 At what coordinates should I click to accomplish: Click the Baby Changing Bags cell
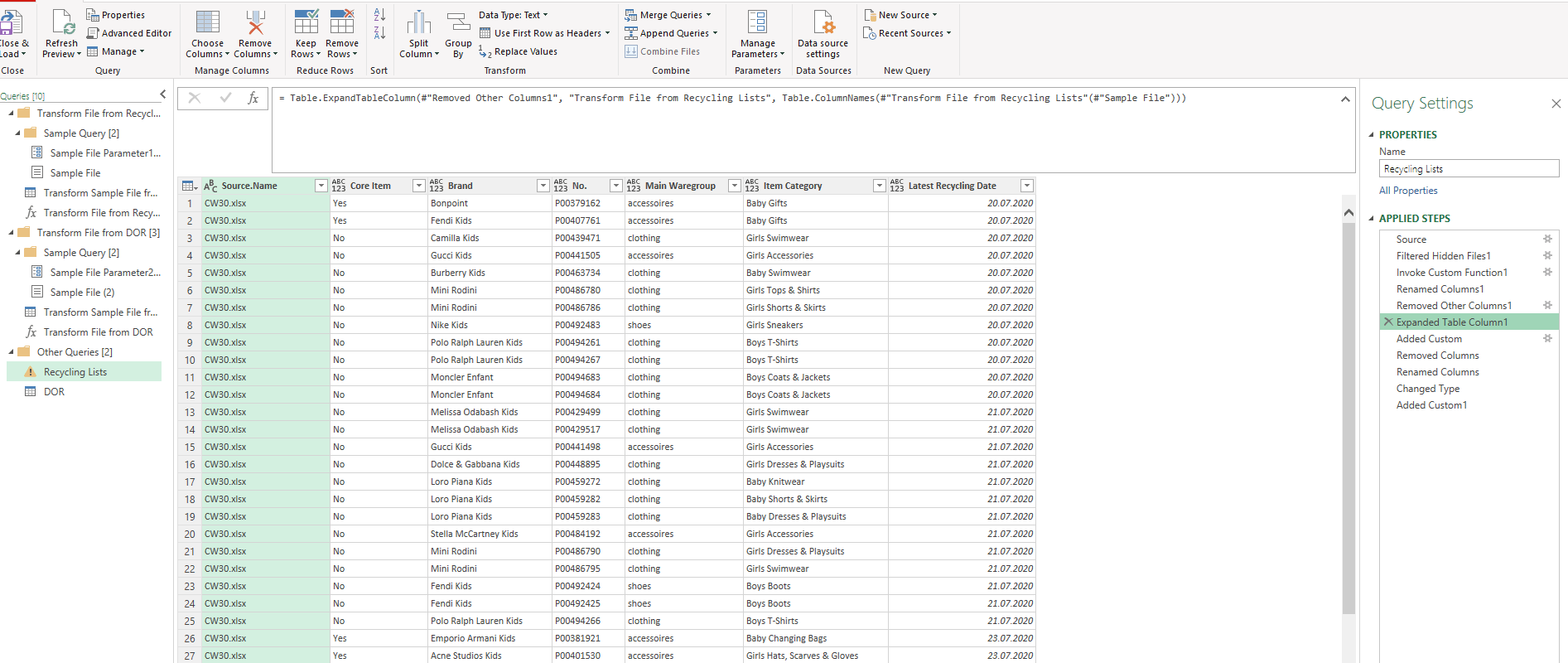[816, 638]
